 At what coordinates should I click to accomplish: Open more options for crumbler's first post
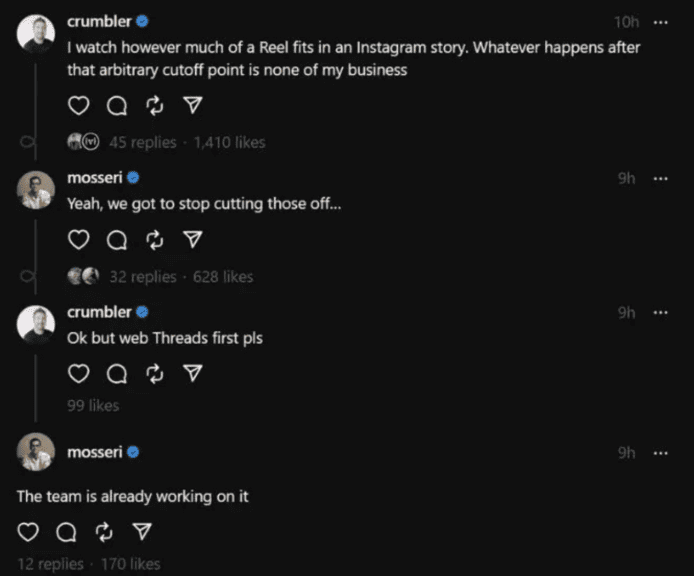coord(660,21)
